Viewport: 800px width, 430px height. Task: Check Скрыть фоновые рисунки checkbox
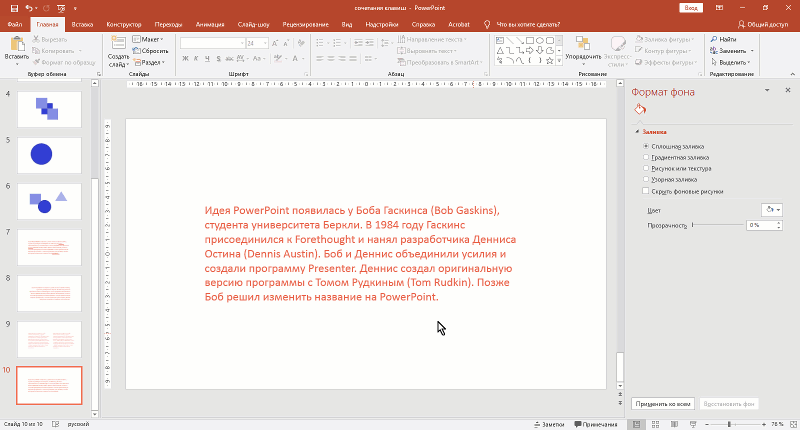pyautogui.click(x=646, y=191)
